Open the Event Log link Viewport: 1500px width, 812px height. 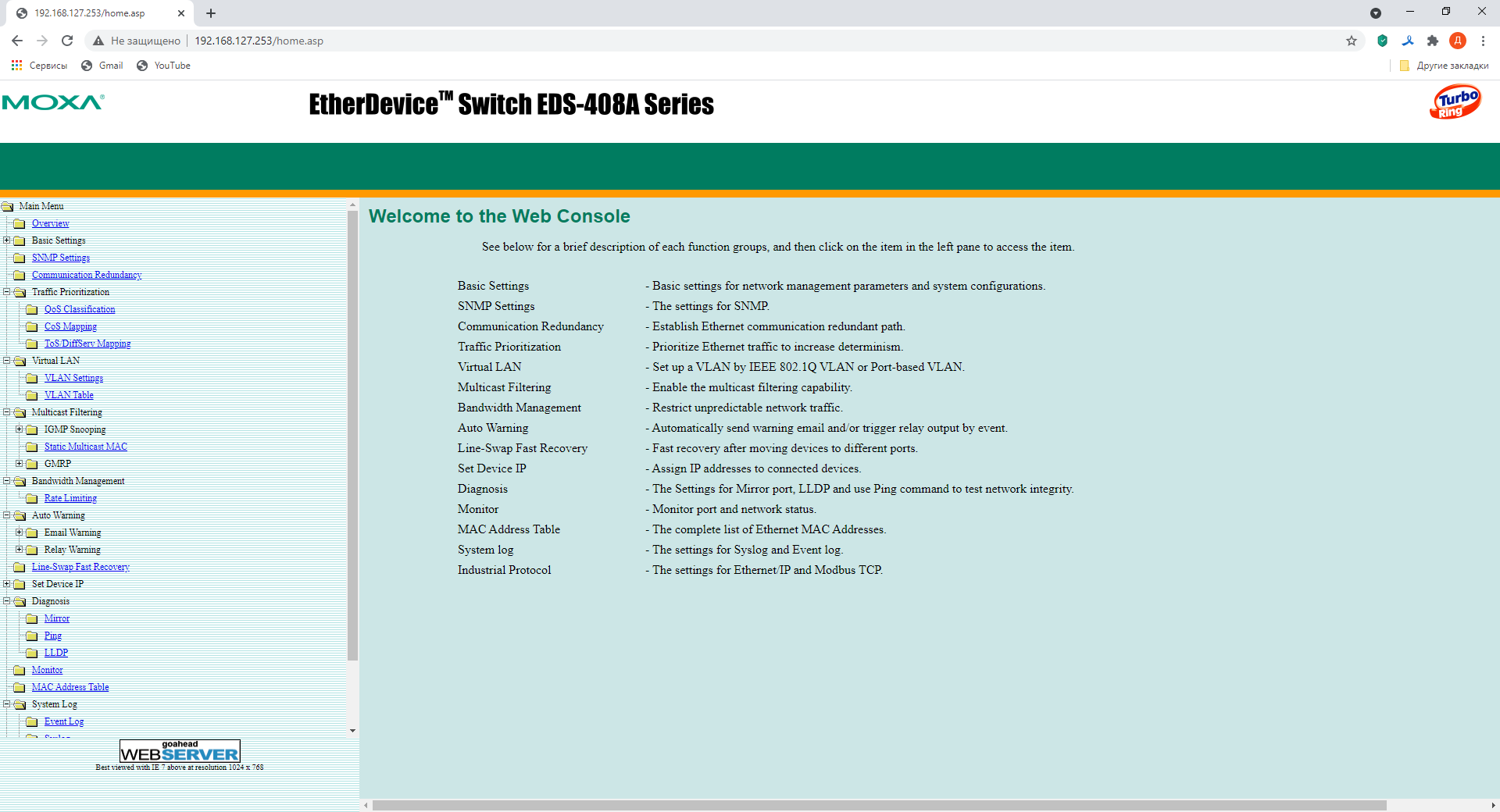64,721
